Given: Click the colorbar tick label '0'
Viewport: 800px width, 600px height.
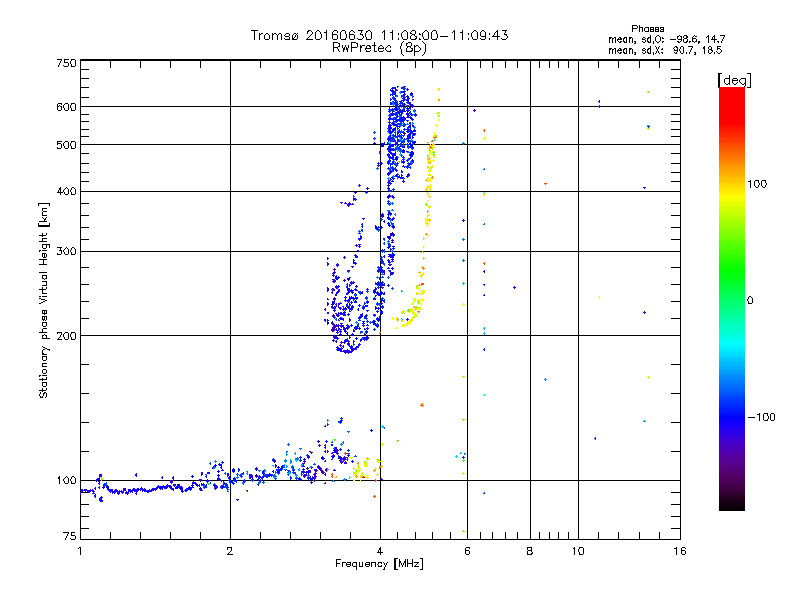Looking at the screenshot, I should [750, 301].
